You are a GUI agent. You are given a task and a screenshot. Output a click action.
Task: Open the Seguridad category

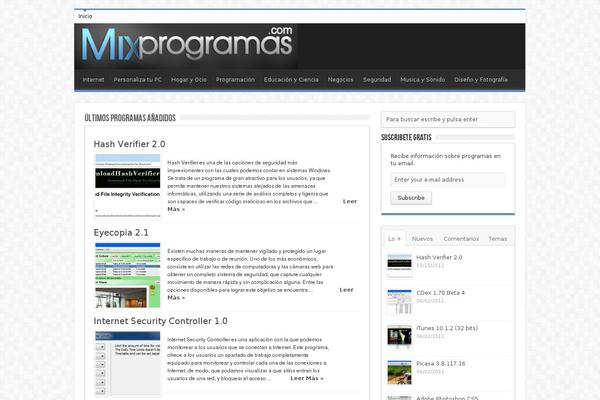pyautogui.click(x=377, y=80)
